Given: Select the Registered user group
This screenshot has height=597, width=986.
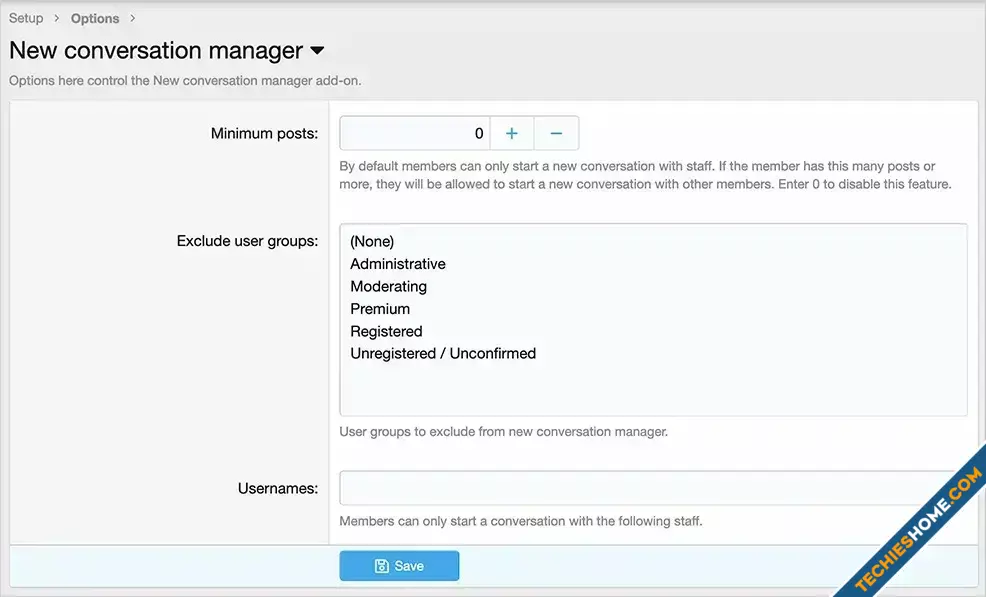Looking at the screenshot, I should (386, 331).
